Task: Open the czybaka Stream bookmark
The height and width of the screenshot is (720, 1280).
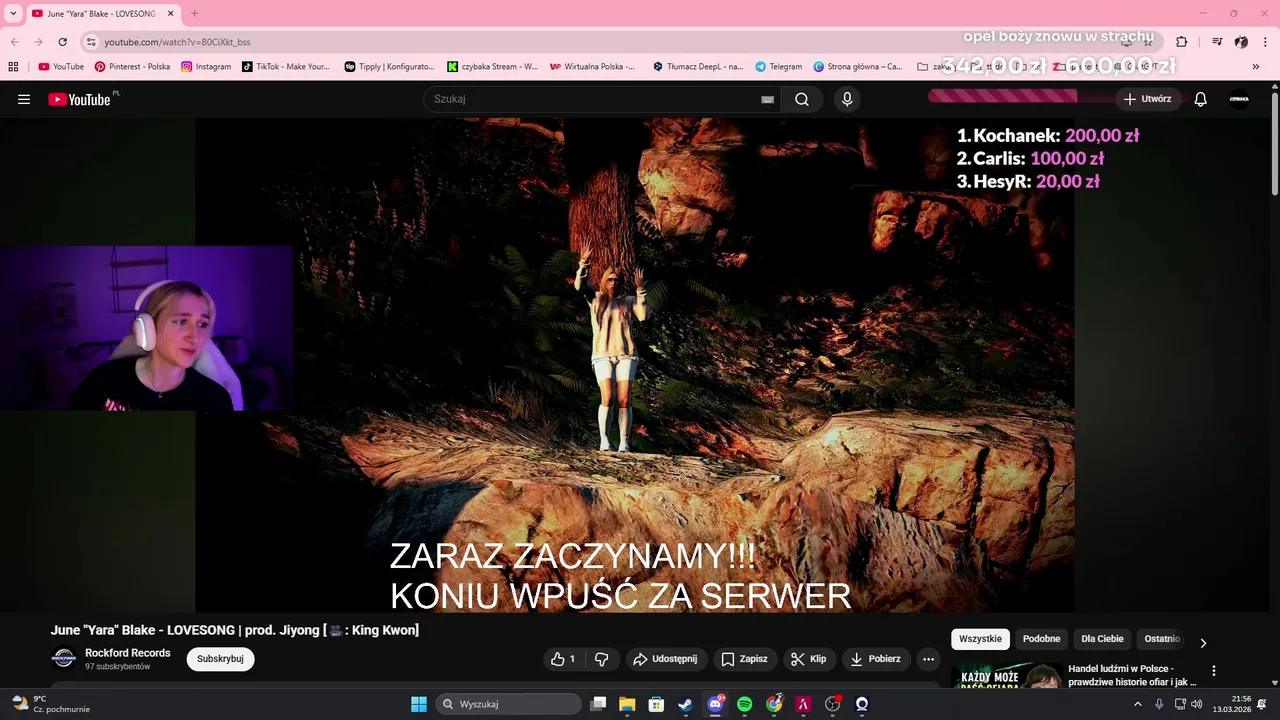Action: pos(492,67)
